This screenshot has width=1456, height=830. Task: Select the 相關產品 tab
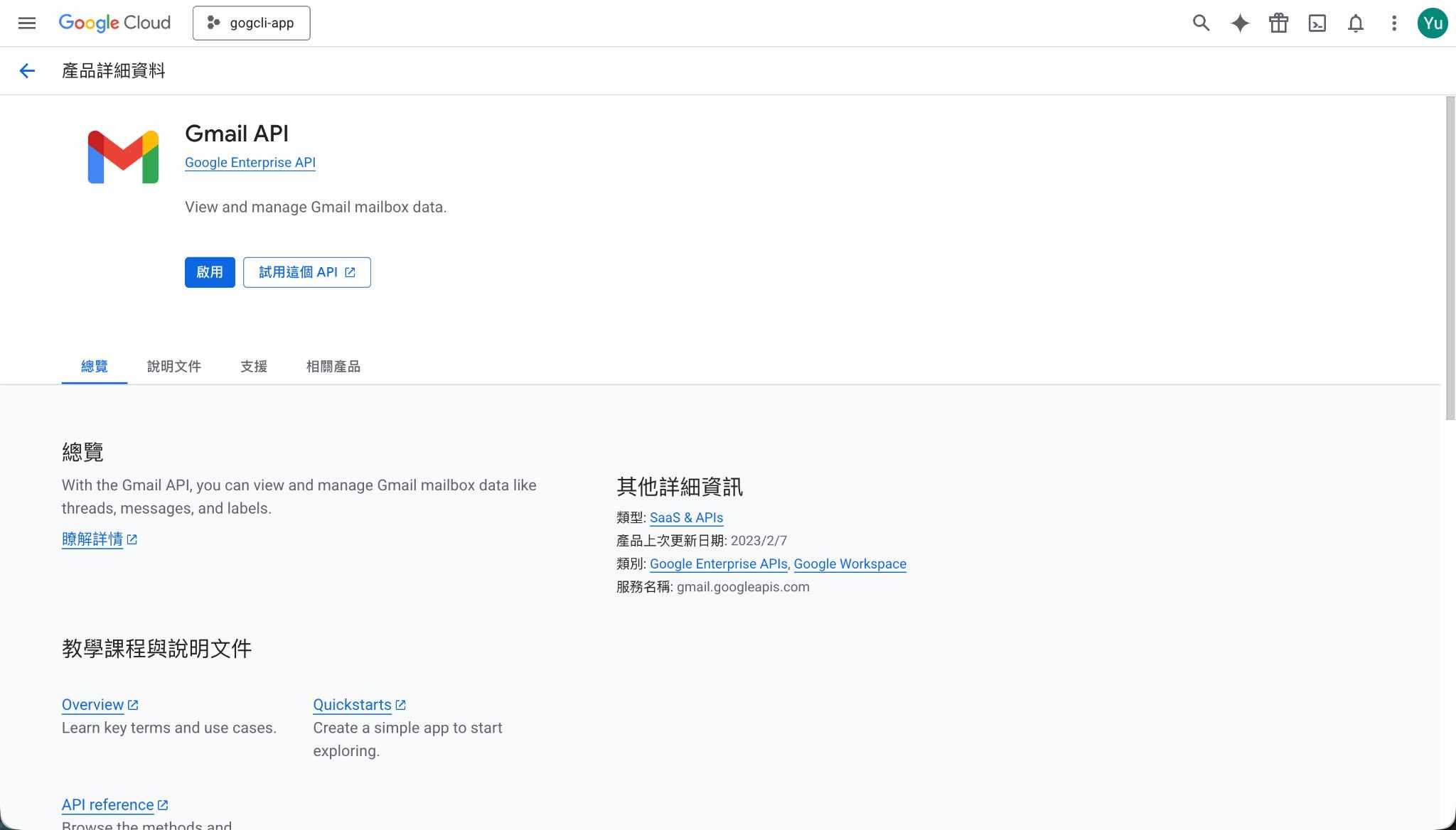pyautogui.click(x=333, y=367)
